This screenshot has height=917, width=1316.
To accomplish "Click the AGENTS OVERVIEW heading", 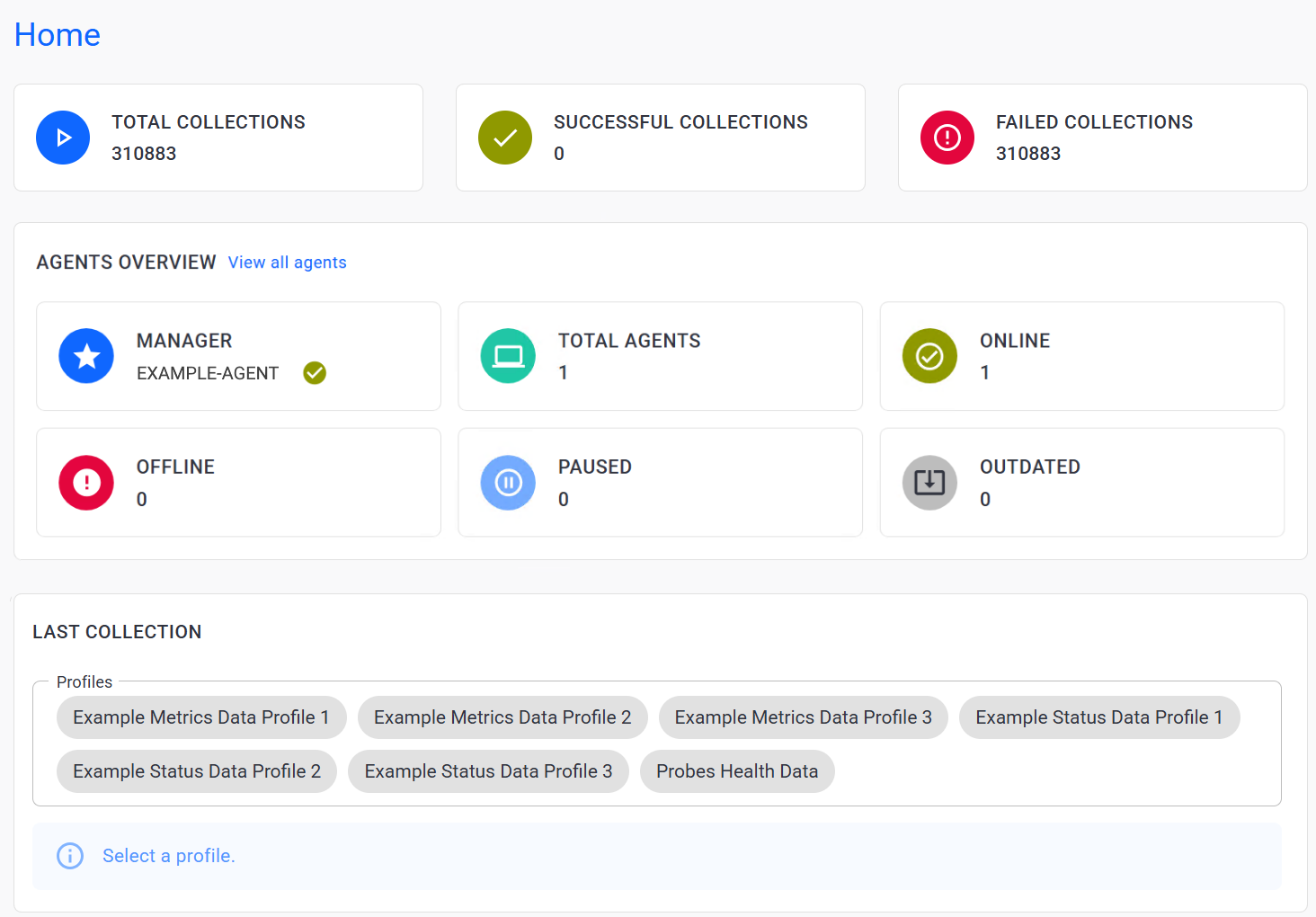I will point(127,263).
